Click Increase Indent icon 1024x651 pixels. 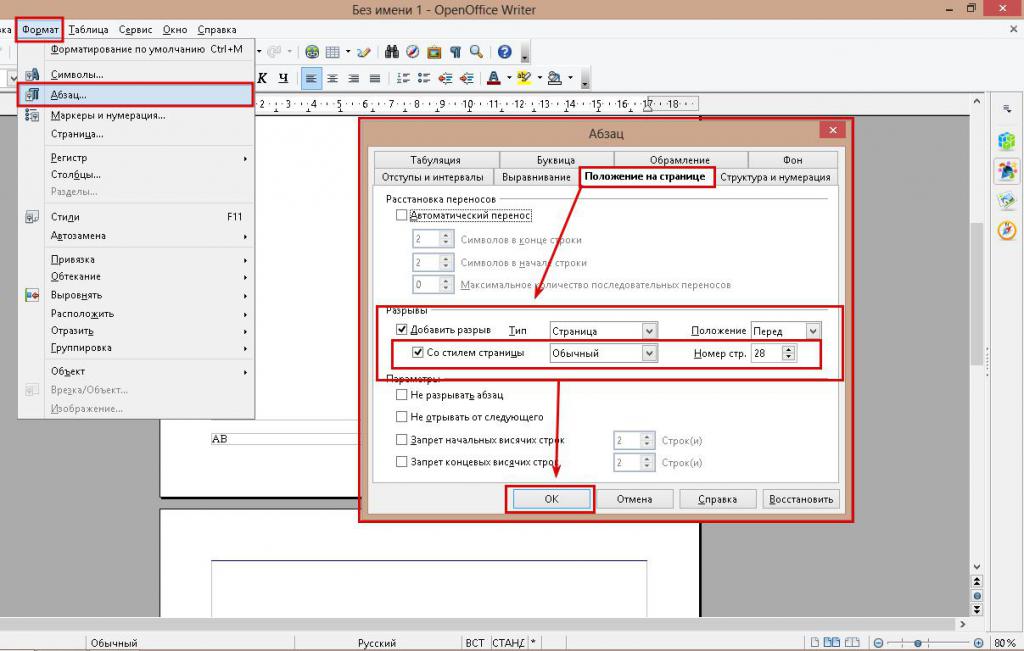466,78
